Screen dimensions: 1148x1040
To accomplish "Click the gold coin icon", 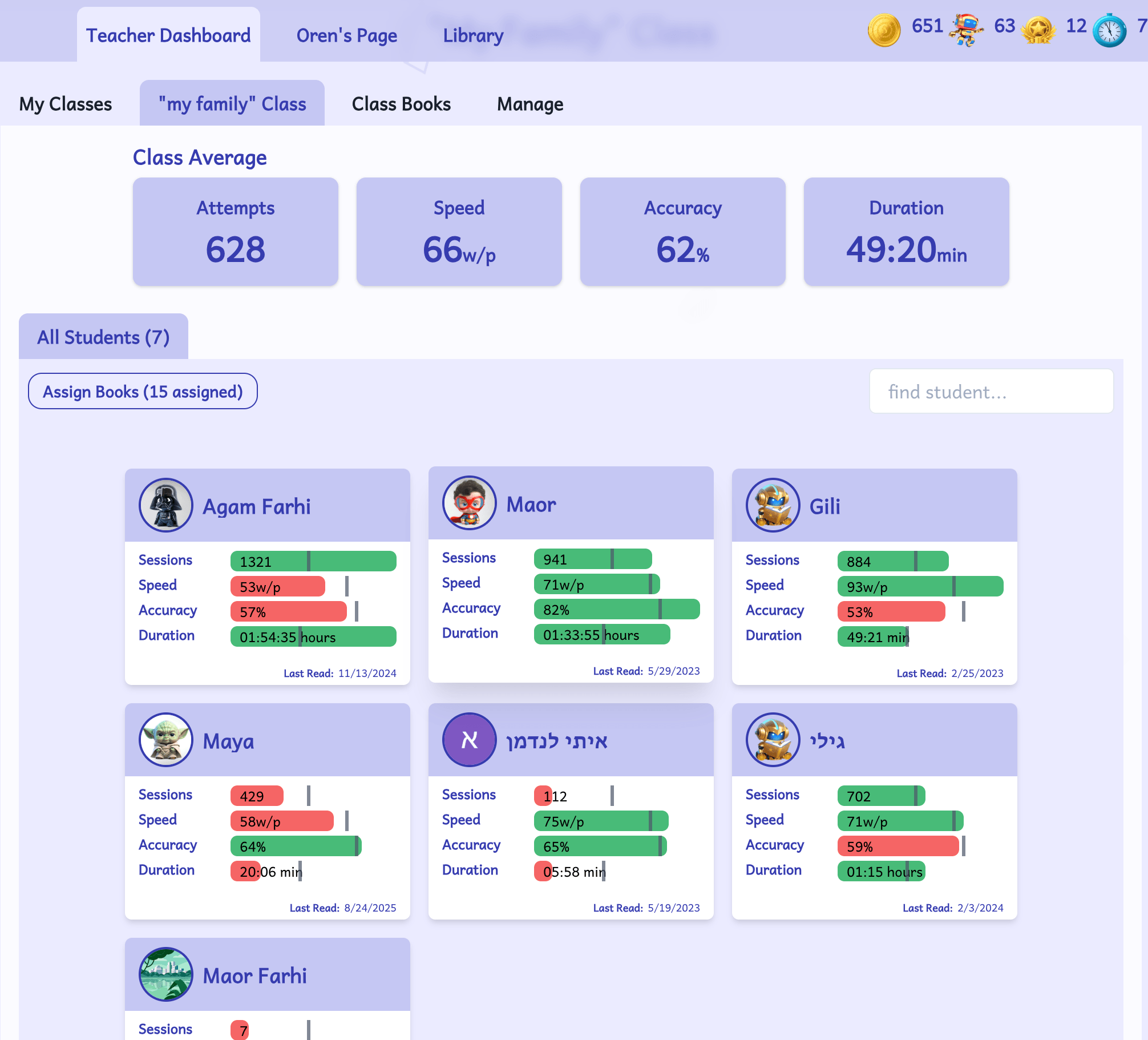I will coord(884,30).
